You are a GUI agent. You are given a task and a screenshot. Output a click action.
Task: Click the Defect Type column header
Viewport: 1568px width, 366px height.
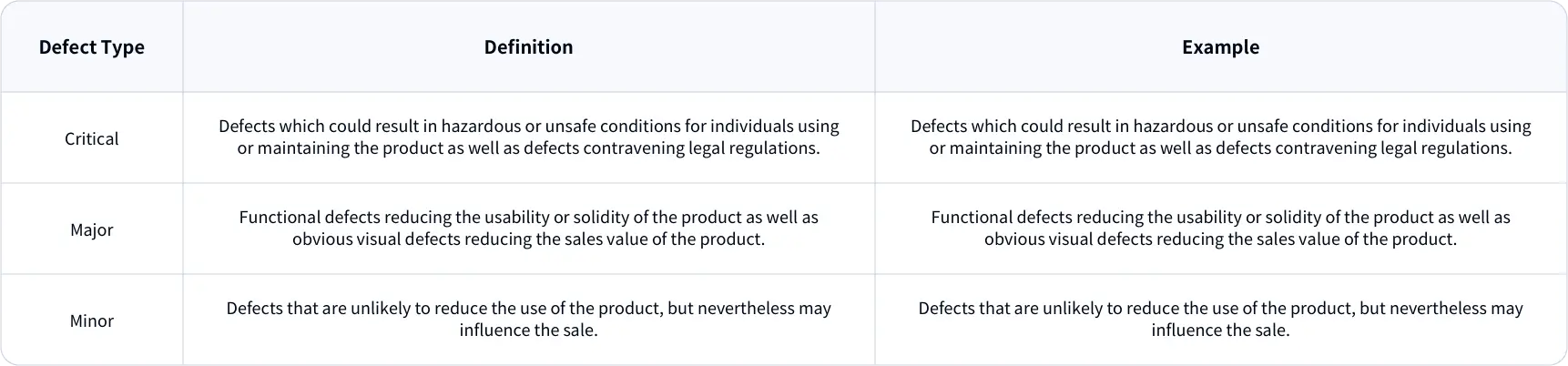pos(92,47)
